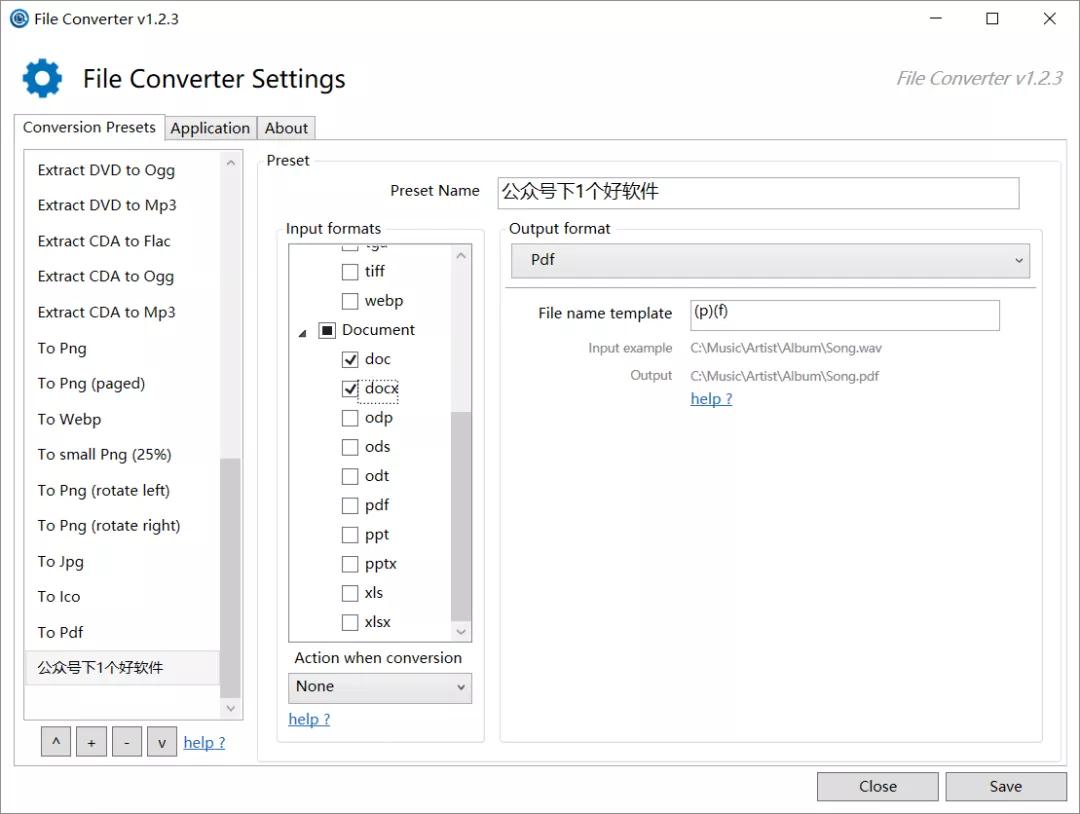Remove preset with - button
The image size is (1080, 814).
pos(126,742)
